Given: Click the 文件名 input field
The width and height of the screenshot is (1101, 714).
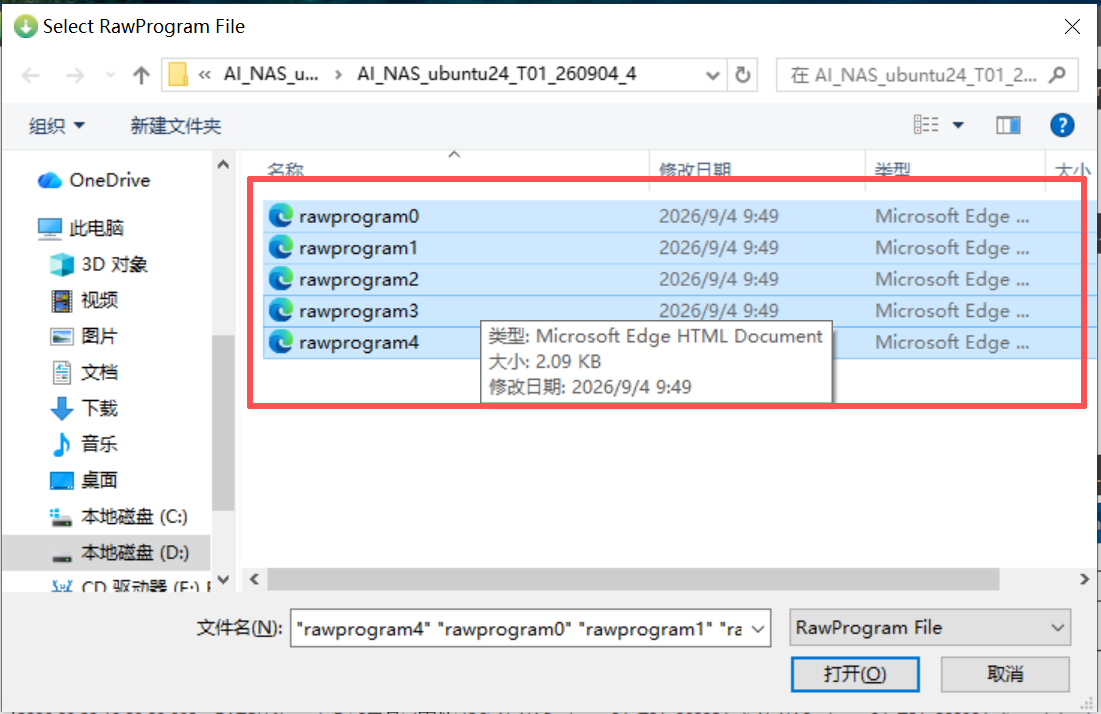Looking at the screenshot, I should 521,628.
